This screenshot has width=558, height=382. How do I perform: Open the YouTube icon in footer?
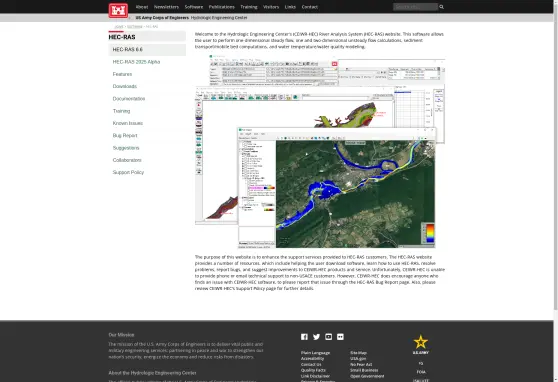click(x=328, y=337)
